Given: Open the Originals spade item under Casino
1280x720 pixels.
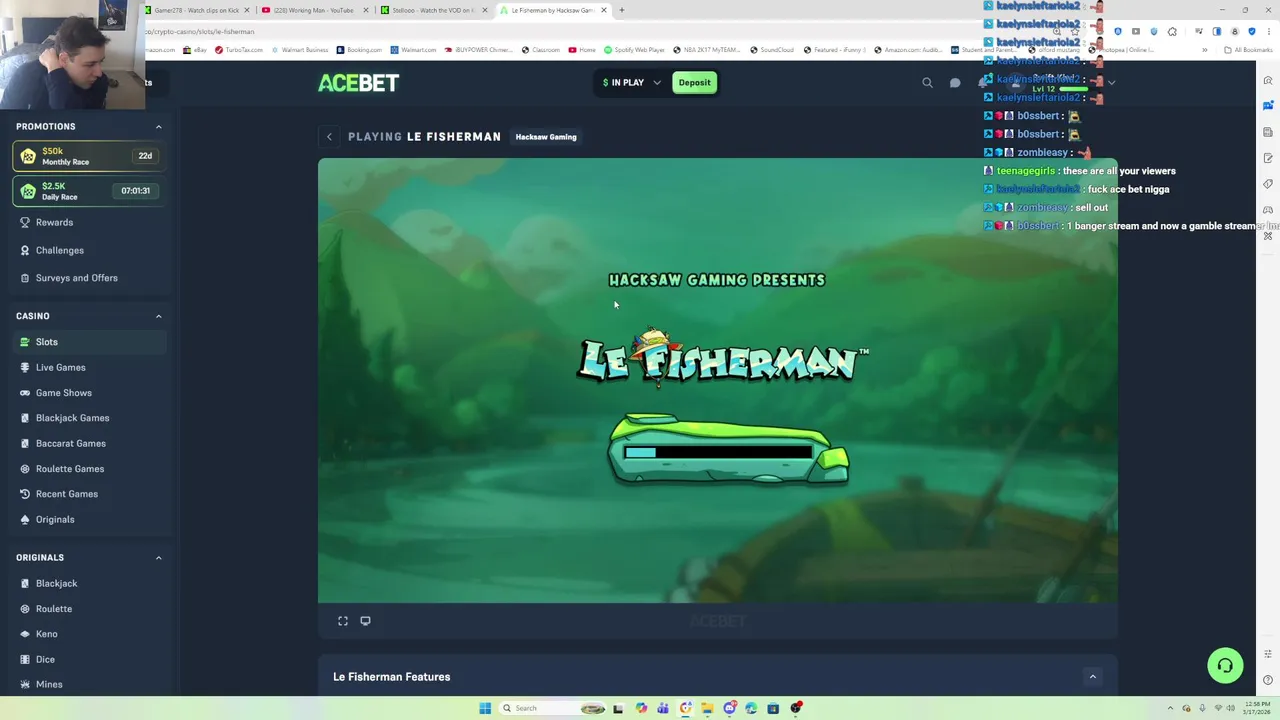Looking at the screenshot, I should click(x=88, y=519).
